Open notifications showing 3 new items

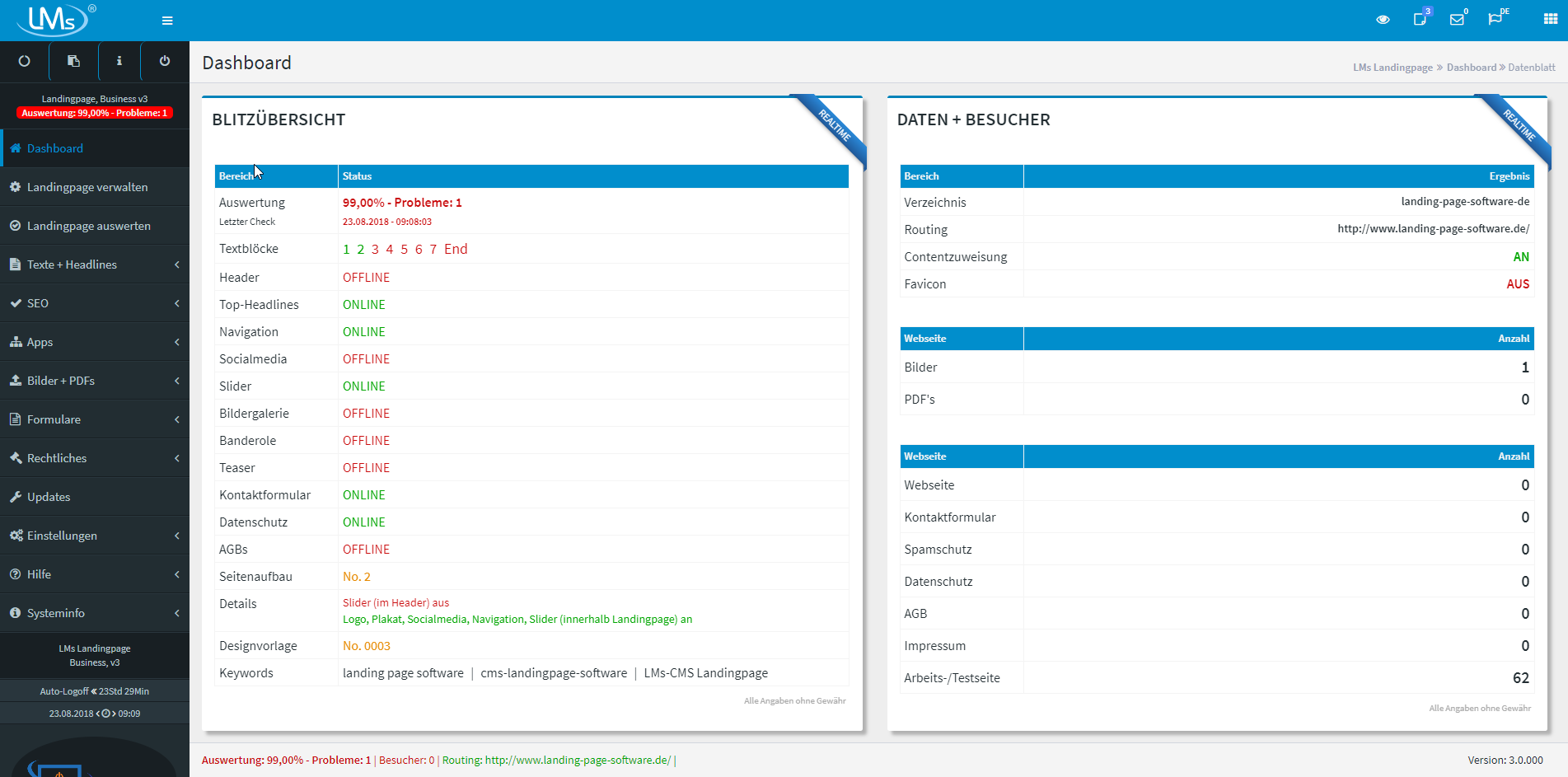tap(1421, 18)
